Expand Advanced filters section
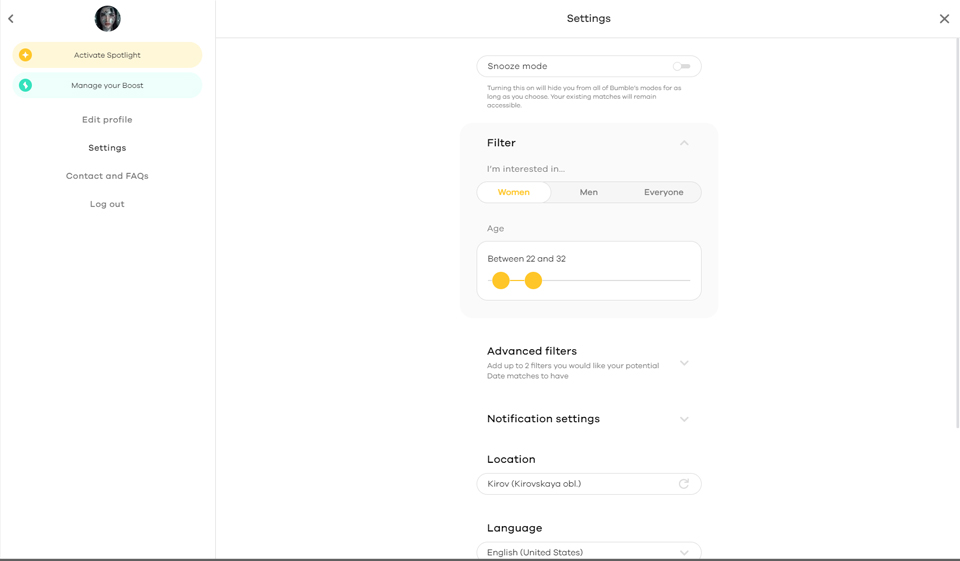The image size is (960, 561). click(684, 363)
